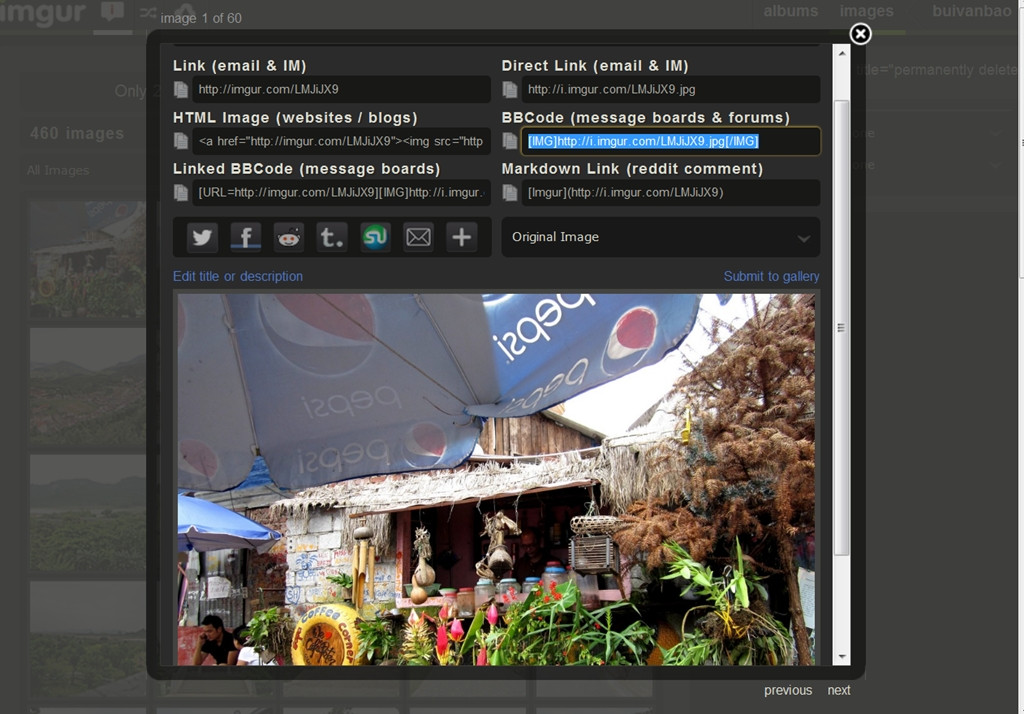
Task: Select the Markdown Link field
Action: pos(671,193)
